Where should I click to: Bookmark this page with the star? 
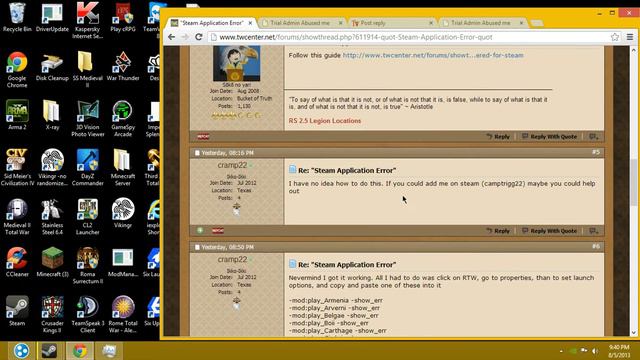point(615,37)
